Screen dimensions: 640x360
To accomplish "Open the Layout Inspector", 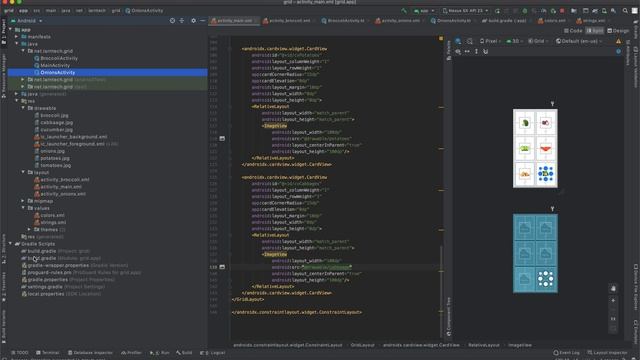I will [607, 353].
